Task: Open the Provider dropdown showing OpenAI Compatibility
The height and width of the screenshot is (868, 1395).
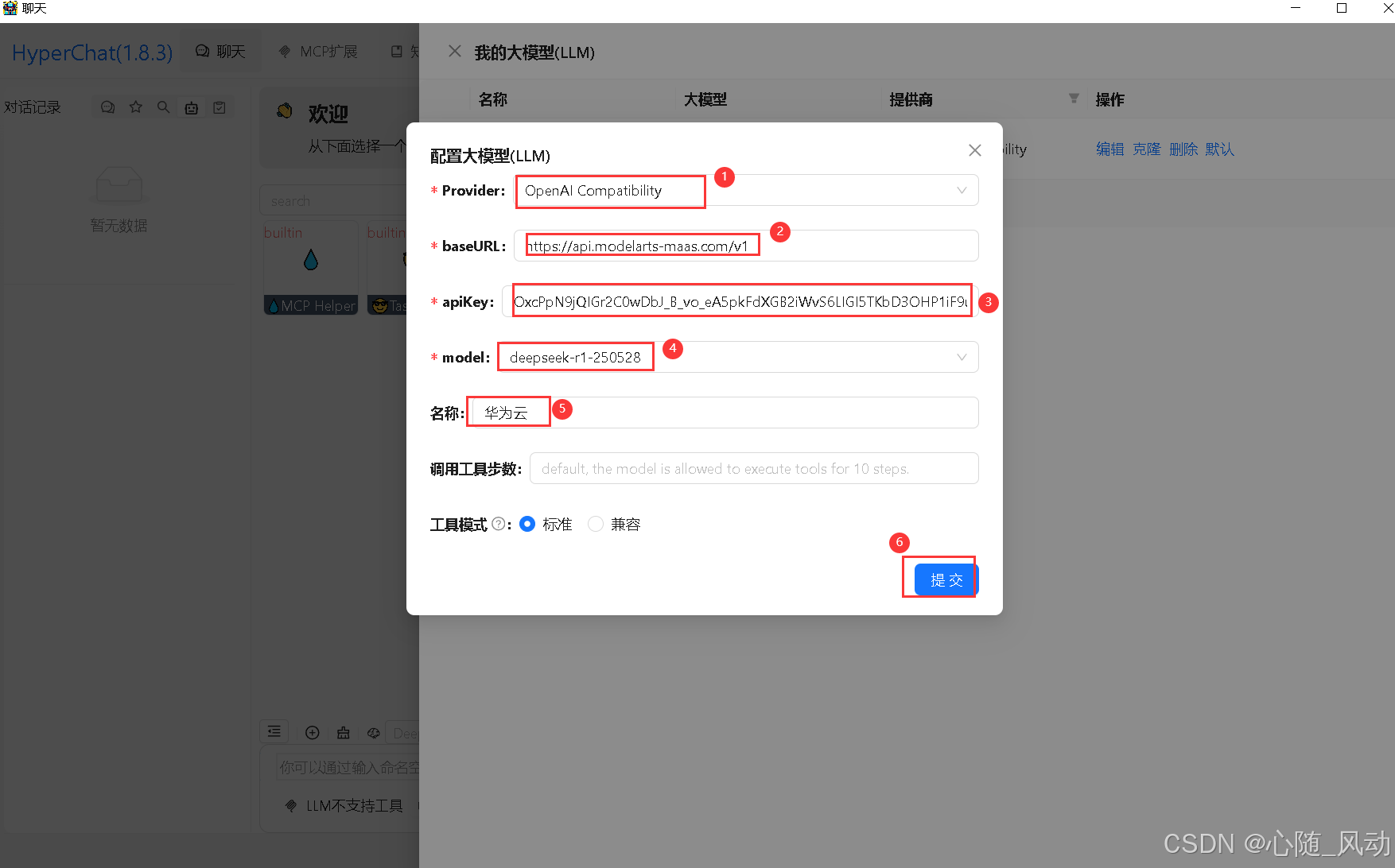Action: pyautogui.click(x=748, y=191)
